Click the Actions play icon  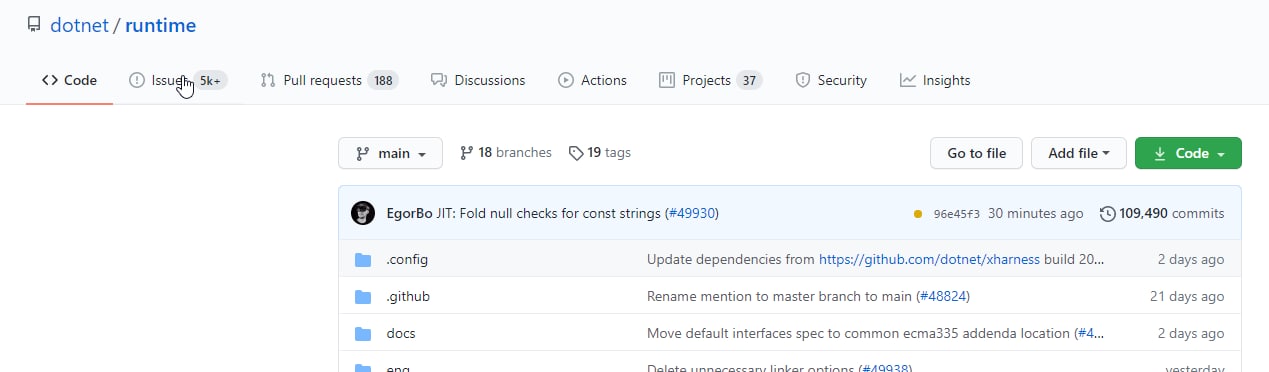(566, 80)
